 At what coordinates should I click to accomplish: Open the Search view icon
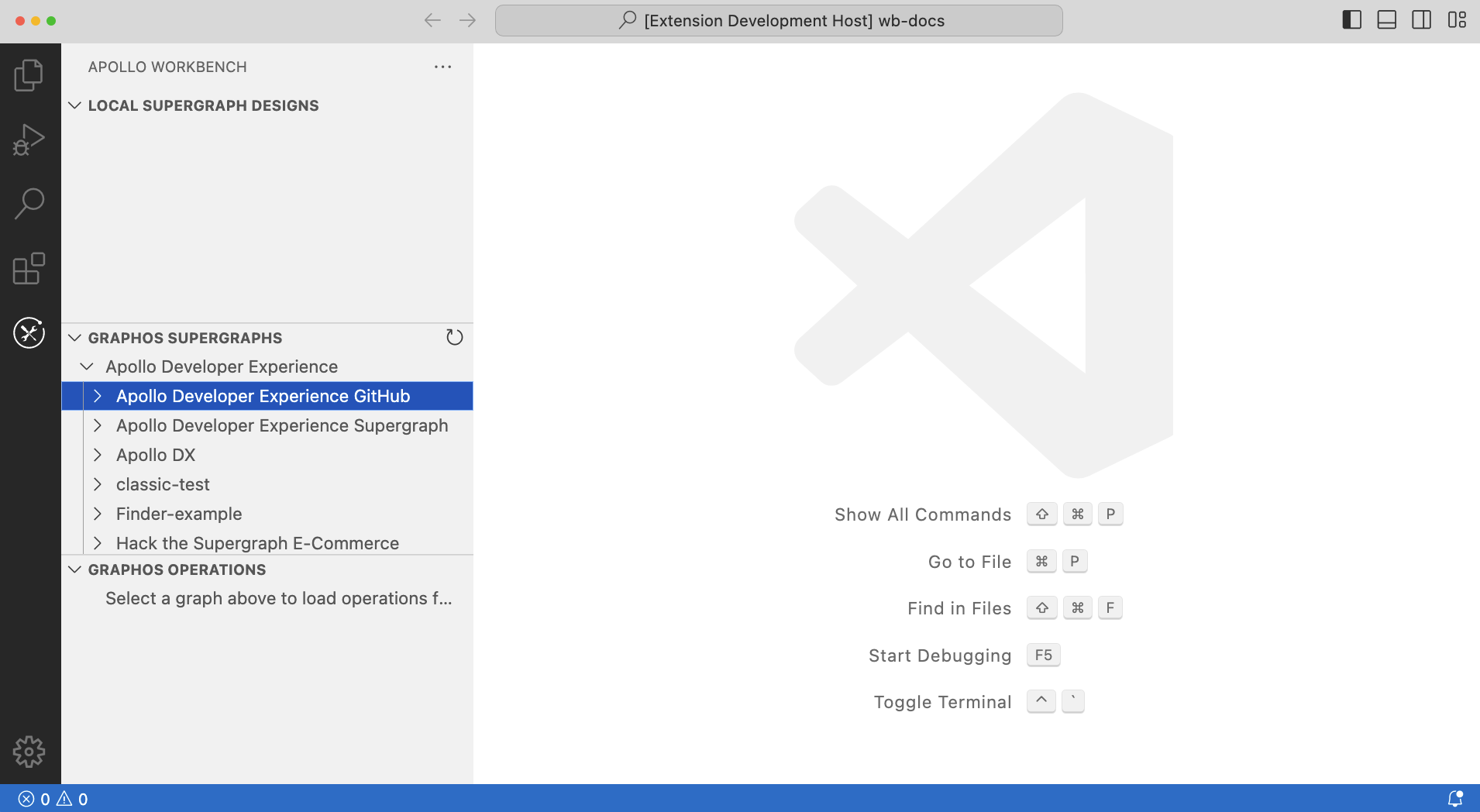(x=29, y=204)
